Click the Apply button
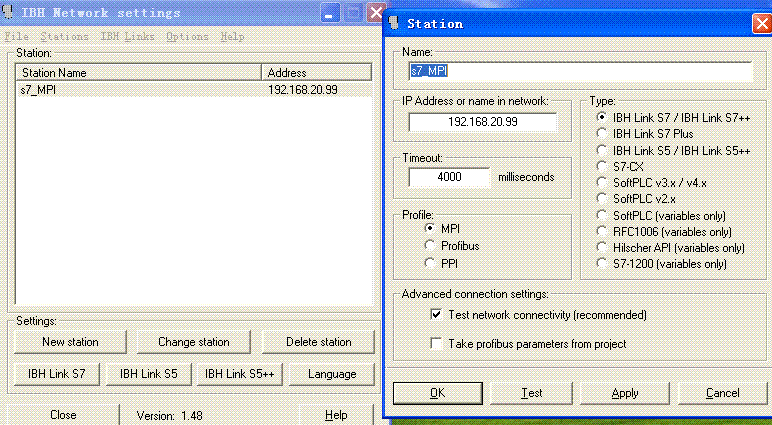Image resolution: width=772 pixels, height=425 pixels. coord(625,393)
